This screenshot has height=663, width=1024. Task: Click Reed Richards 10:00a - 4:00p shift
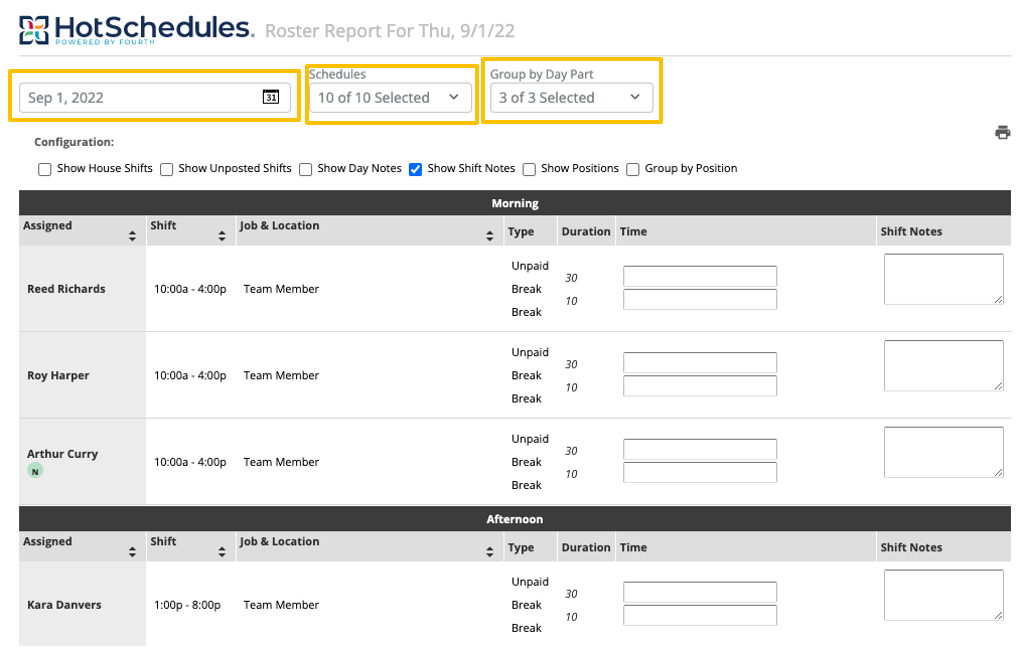point(190,289)
